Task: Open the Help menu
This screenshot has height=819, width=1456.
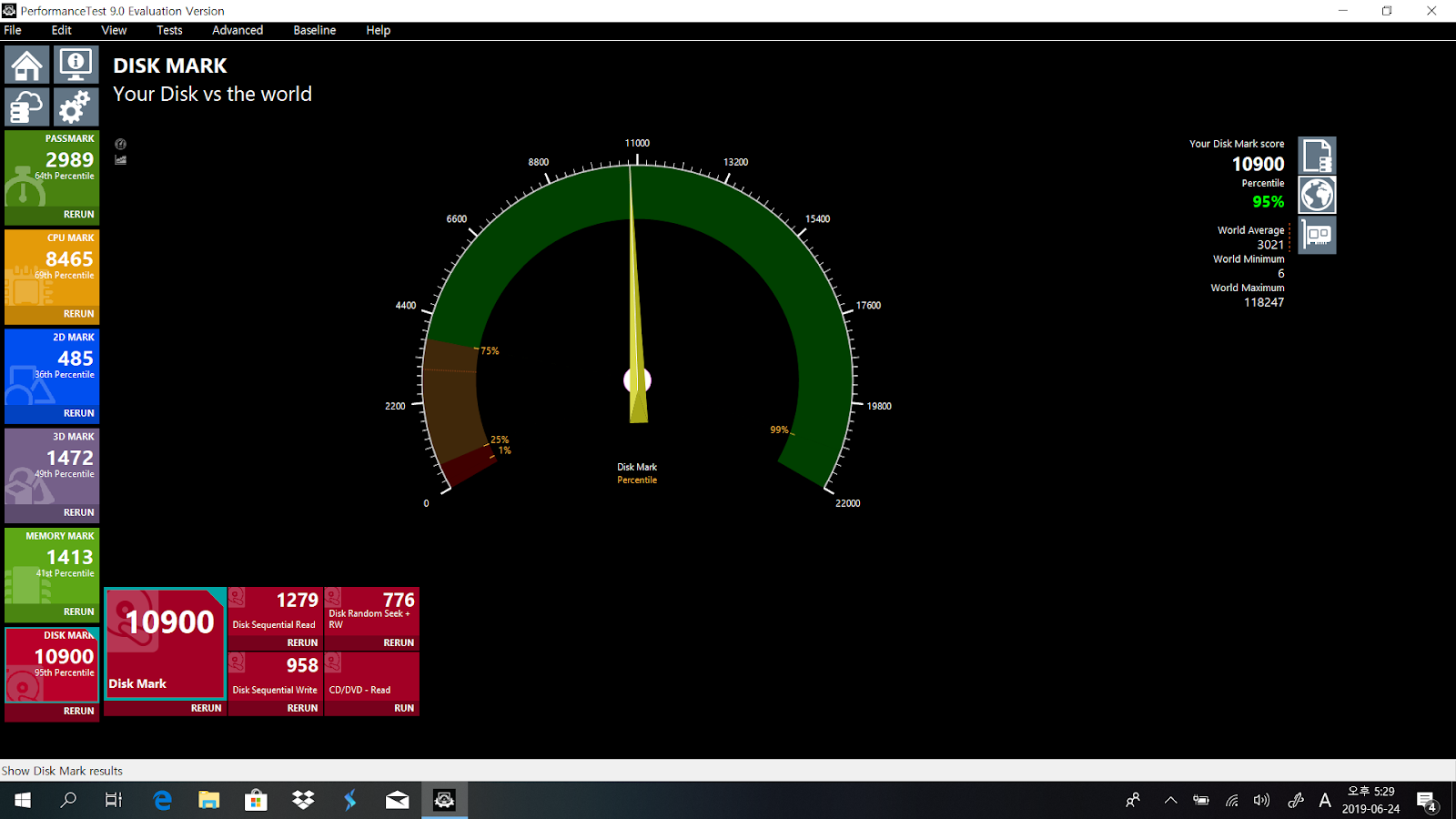Action: click(379, 30)
